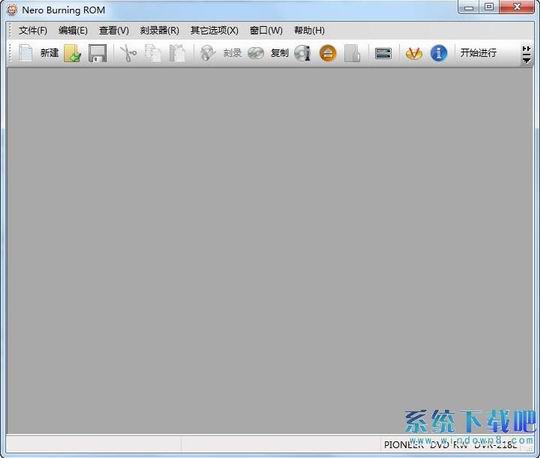The image size is (540, 458).
Task: Expand the toolbar overflow arrow
Action: pyautogui.click(x=526, y=54)
